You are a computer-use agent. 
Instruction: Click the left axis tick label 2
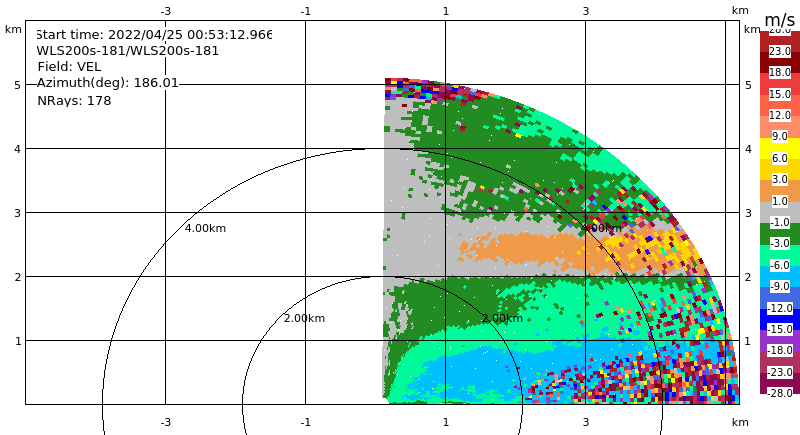(18, 277)
